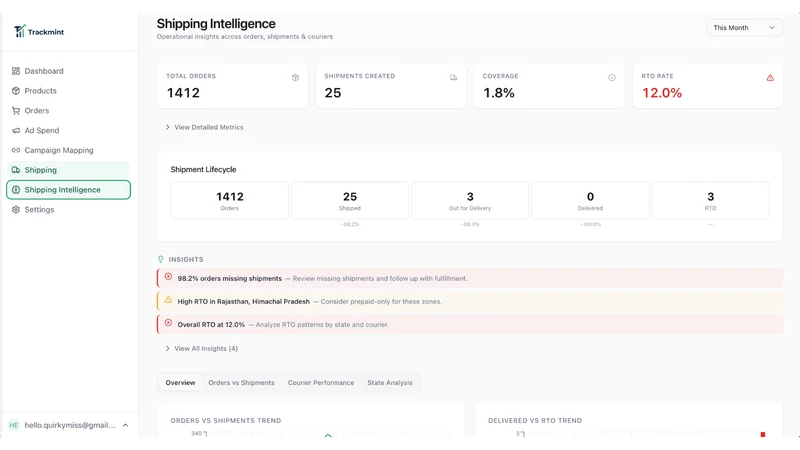The image size is (800, 450).
Task: Click the 3 RTO lifecycle card
Action: (711, 201)
